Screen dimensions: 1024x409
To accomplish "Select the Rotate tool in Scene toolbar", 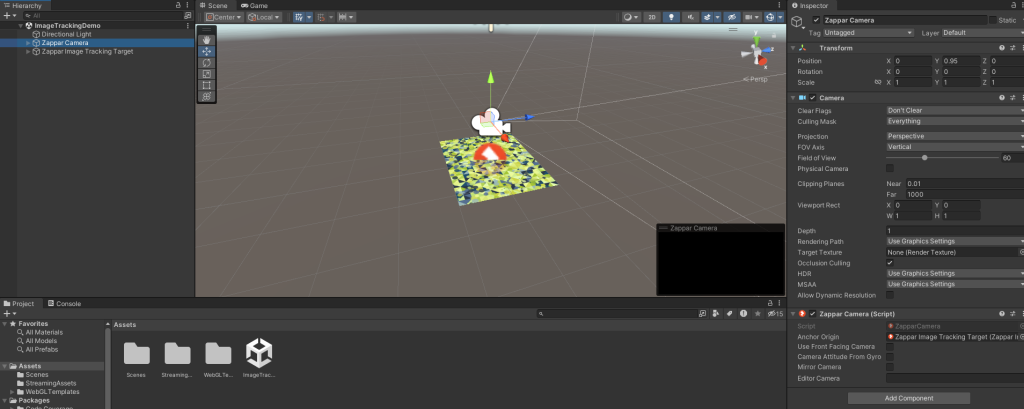I will point(206,63).
